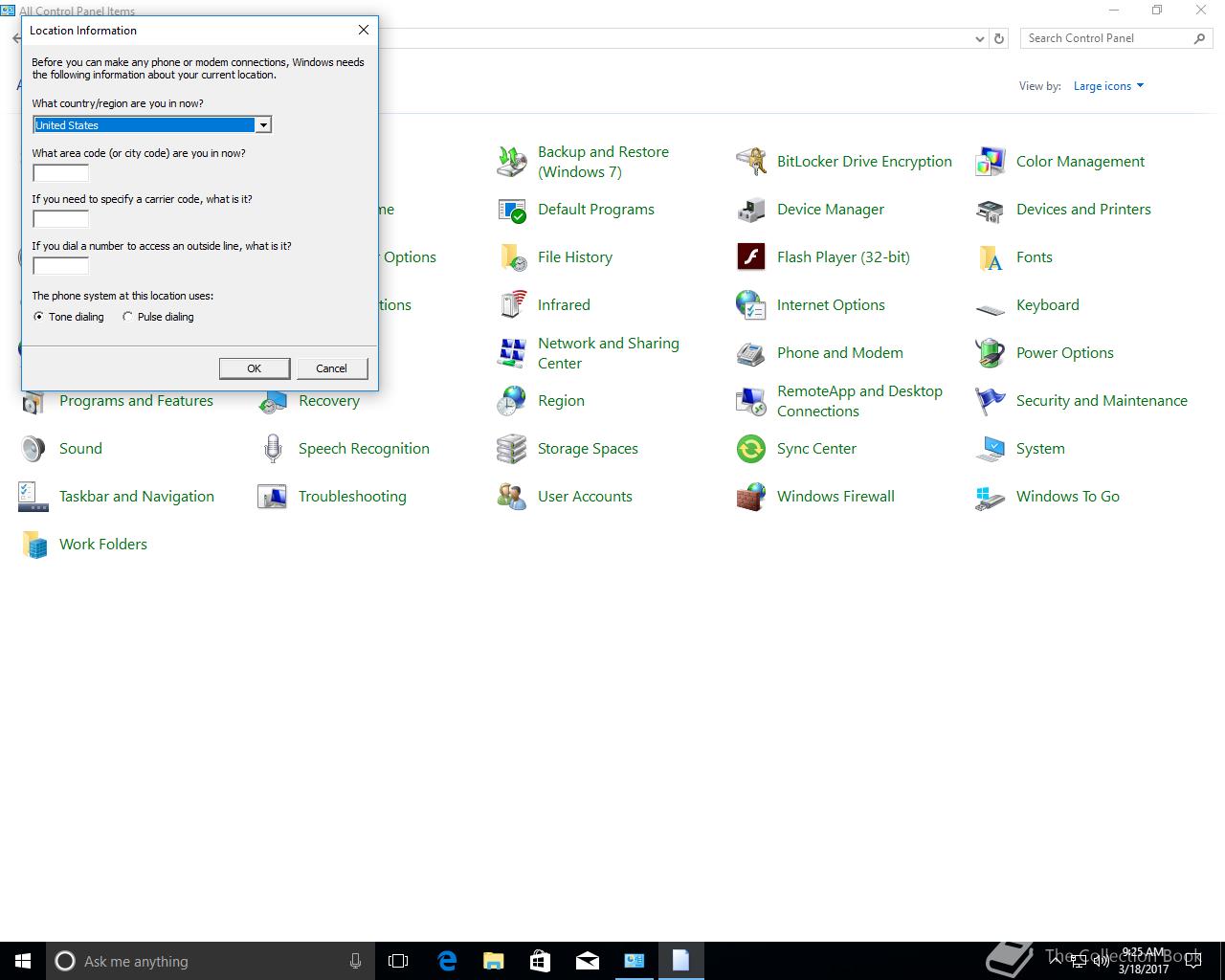Open Task View on the taskbar

[398, 961]
